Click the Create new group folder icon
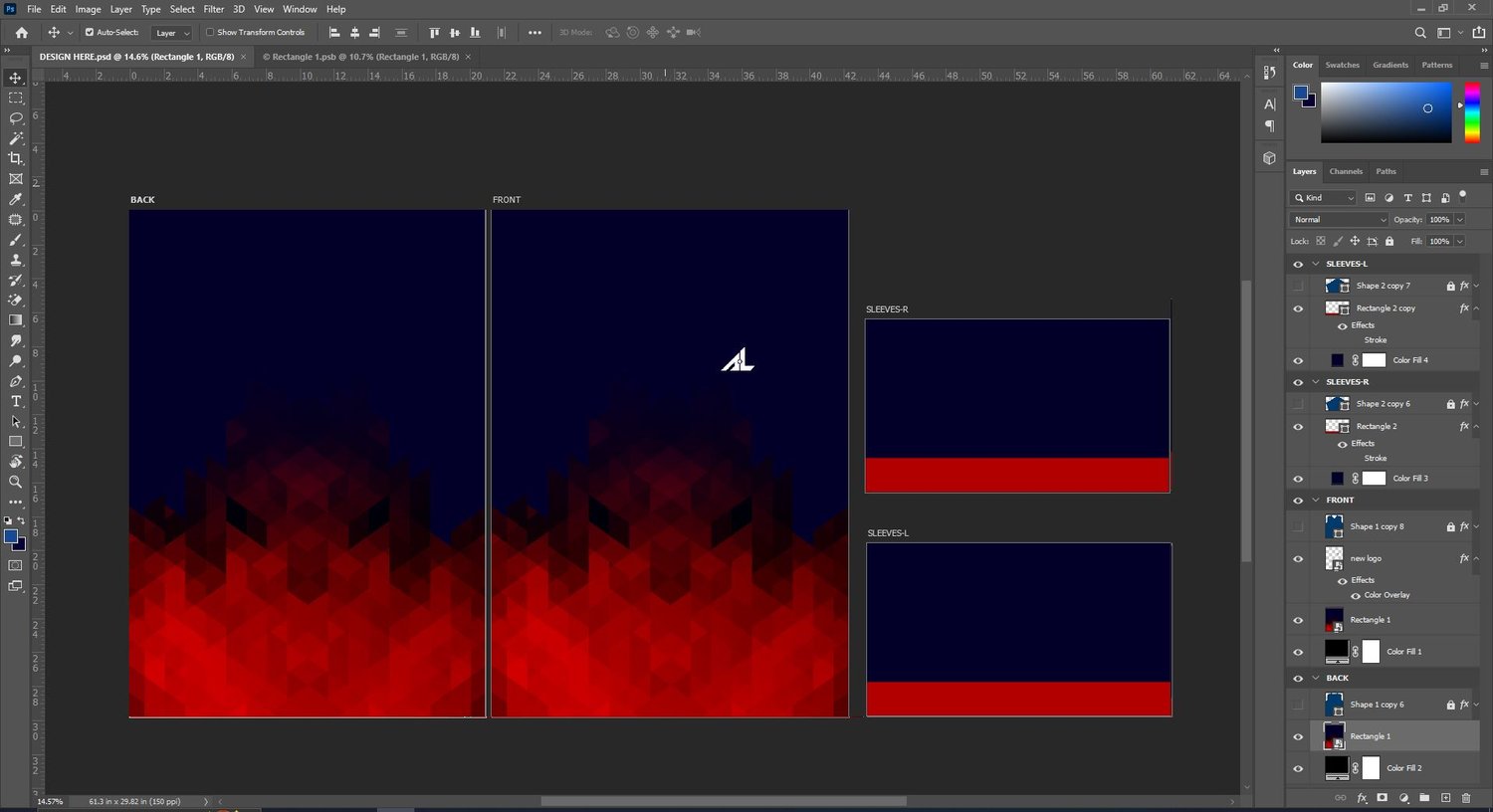This screenshot has height=812, width=1493. (x=1424, y=797)
